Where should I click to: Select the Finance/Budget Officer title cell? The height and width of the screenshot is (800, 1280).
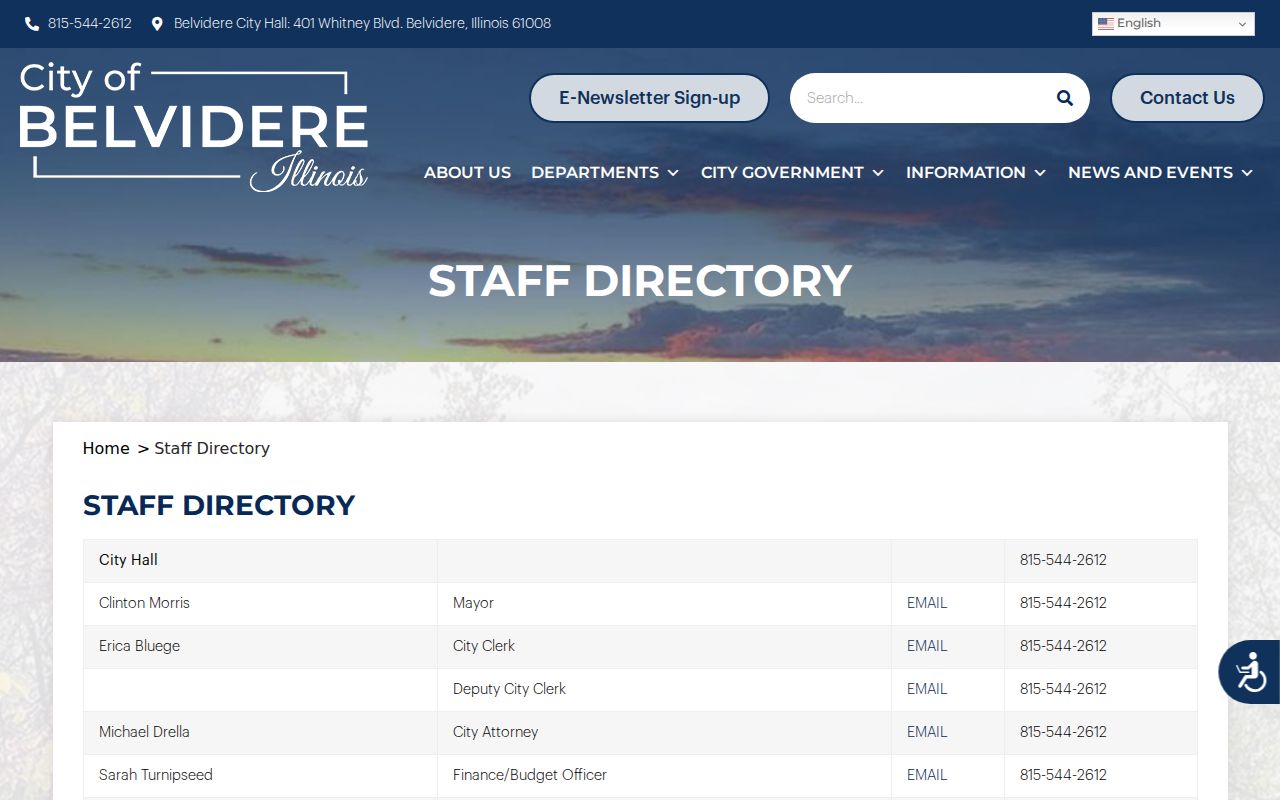[x=664, y=775]
